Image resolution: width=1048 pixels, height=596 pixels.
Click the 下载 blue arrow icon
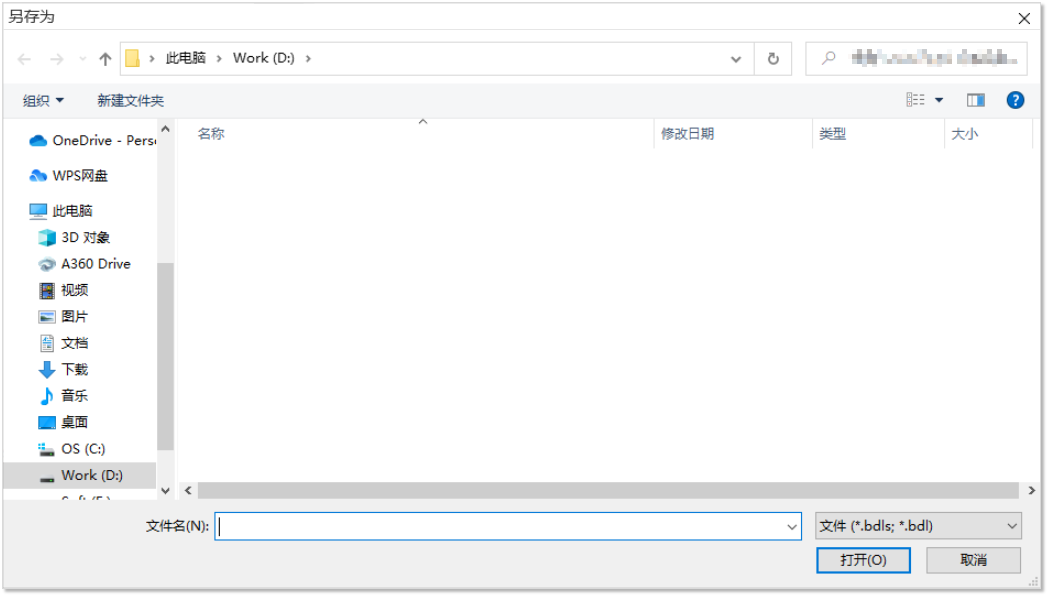[x=47, y=369]
